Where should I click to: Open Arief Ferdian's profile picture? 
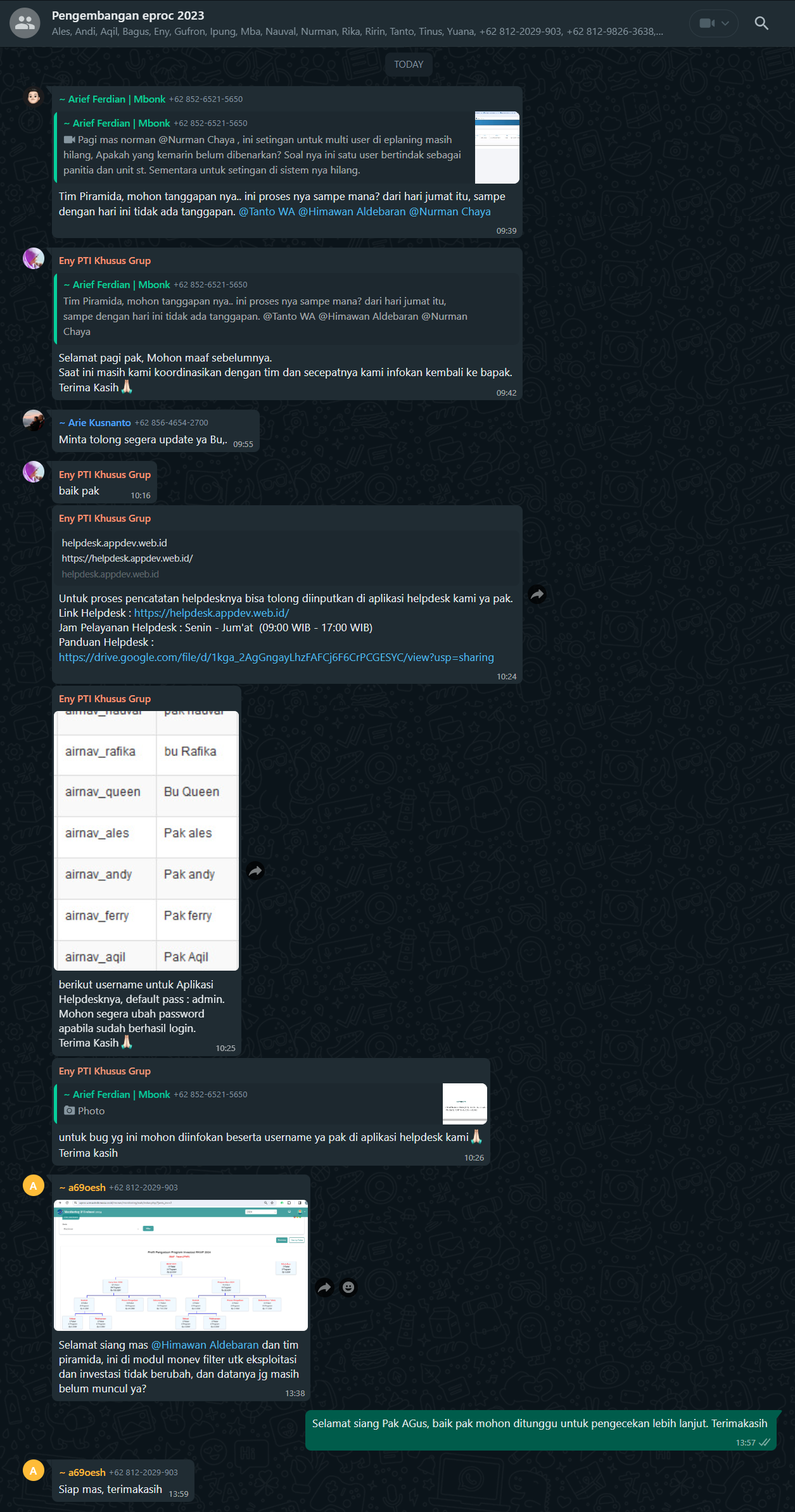point(34,97)
